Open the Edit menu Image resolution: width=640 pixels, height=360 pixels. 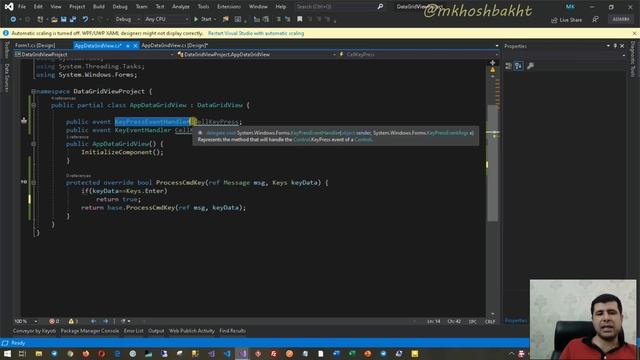pos(38,7)
